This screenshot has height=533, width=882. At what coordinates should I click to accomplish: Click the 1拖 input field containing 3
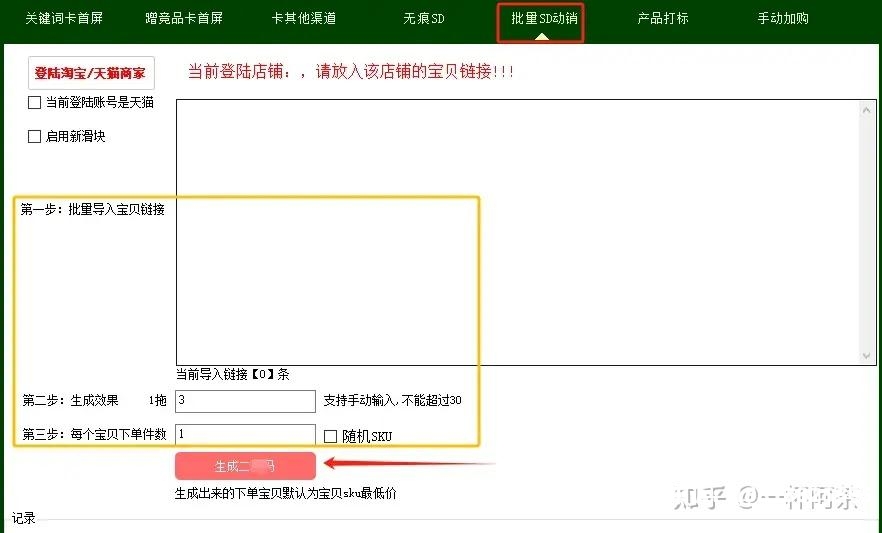[x=245, y=401]
